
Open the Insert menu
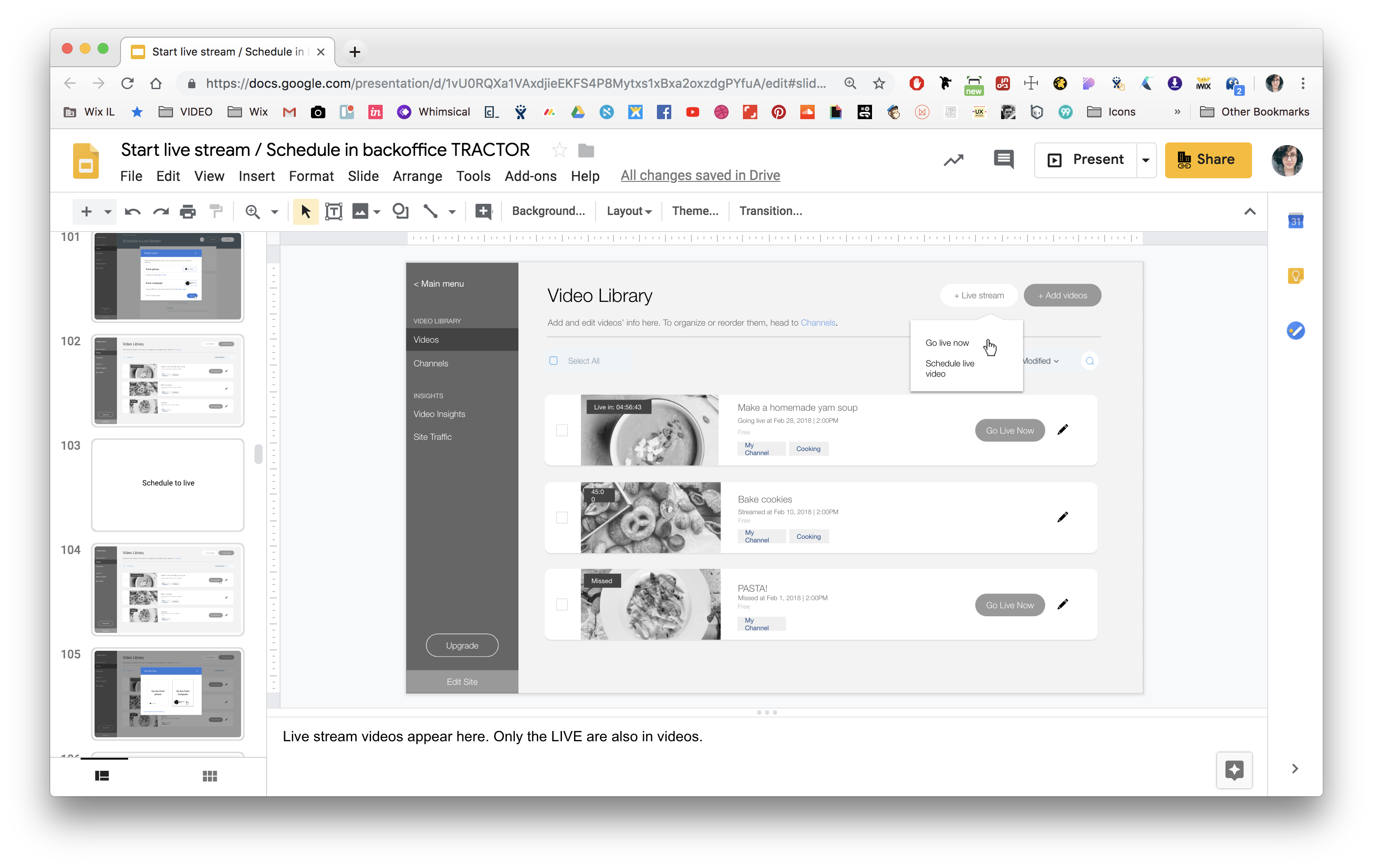coord(256,176)
